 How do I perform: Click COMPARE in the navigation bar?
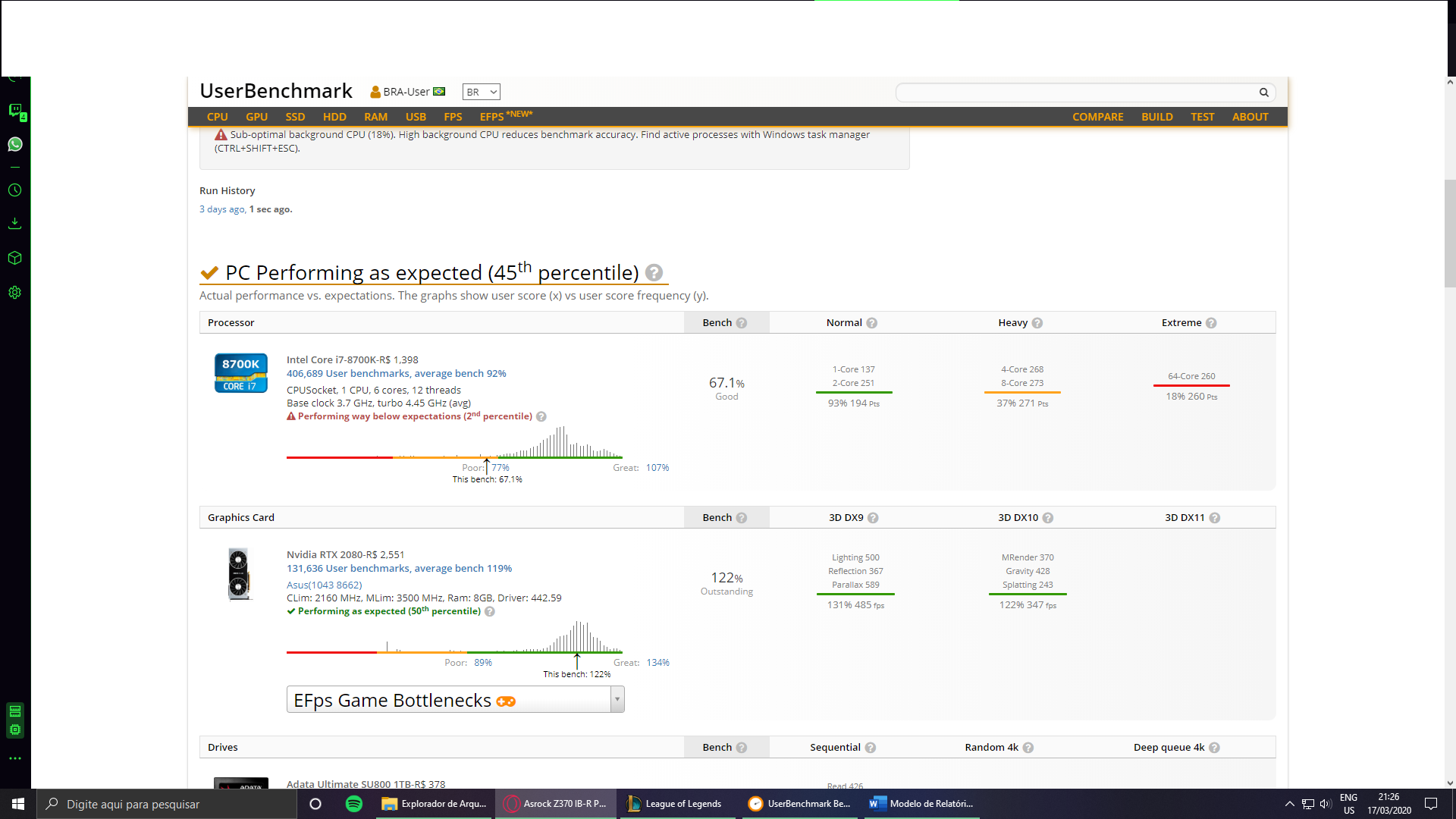coord(1097,117)
